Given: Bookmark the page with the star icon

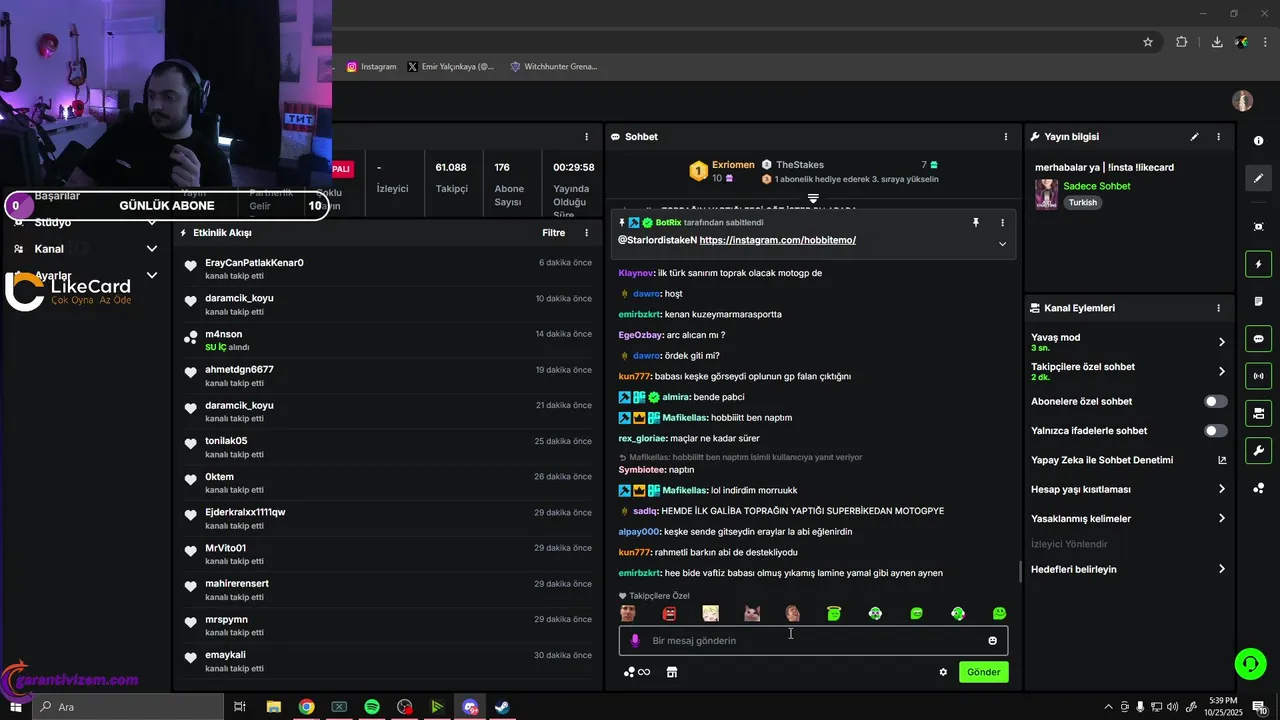Looking at the screenshot, I should point(1148,42).
